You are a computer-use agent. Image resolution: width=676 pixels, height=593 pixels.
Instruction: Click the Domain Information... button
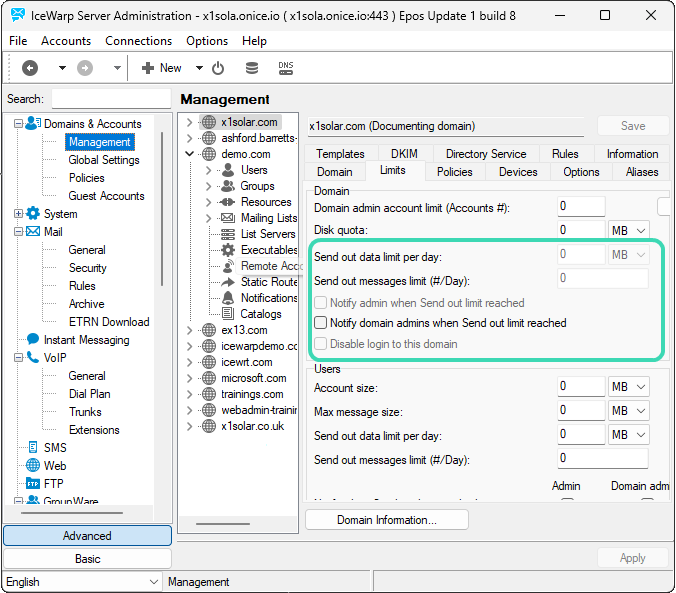[x=387, y=520]
